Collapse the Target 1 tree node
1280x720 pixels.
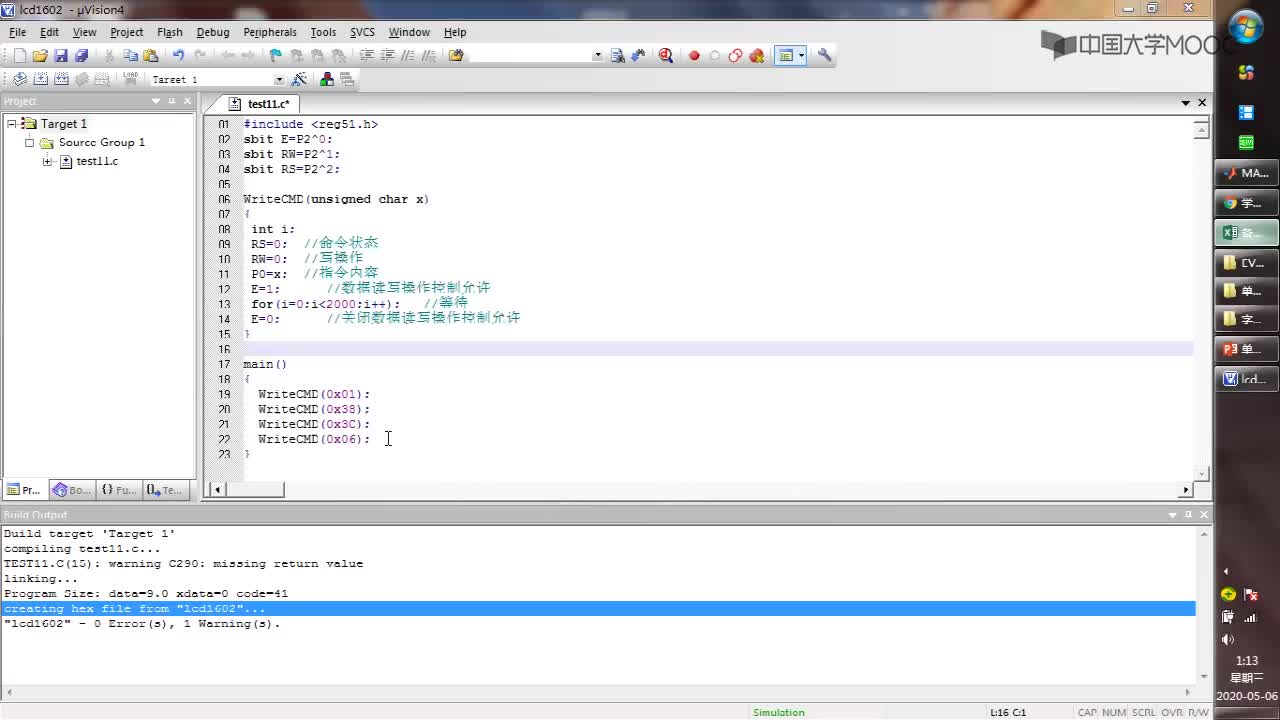(x=11, y=123)
